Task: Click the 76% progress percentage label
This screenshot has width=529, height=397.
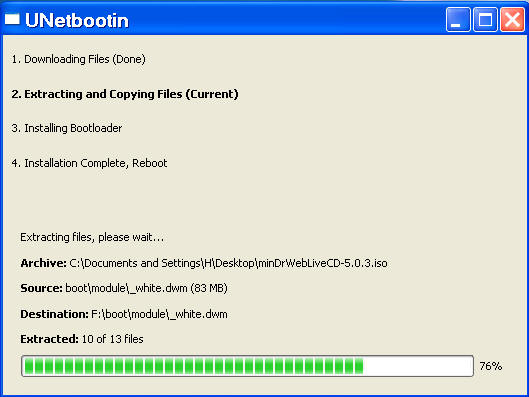Action: tap(491, 366)
